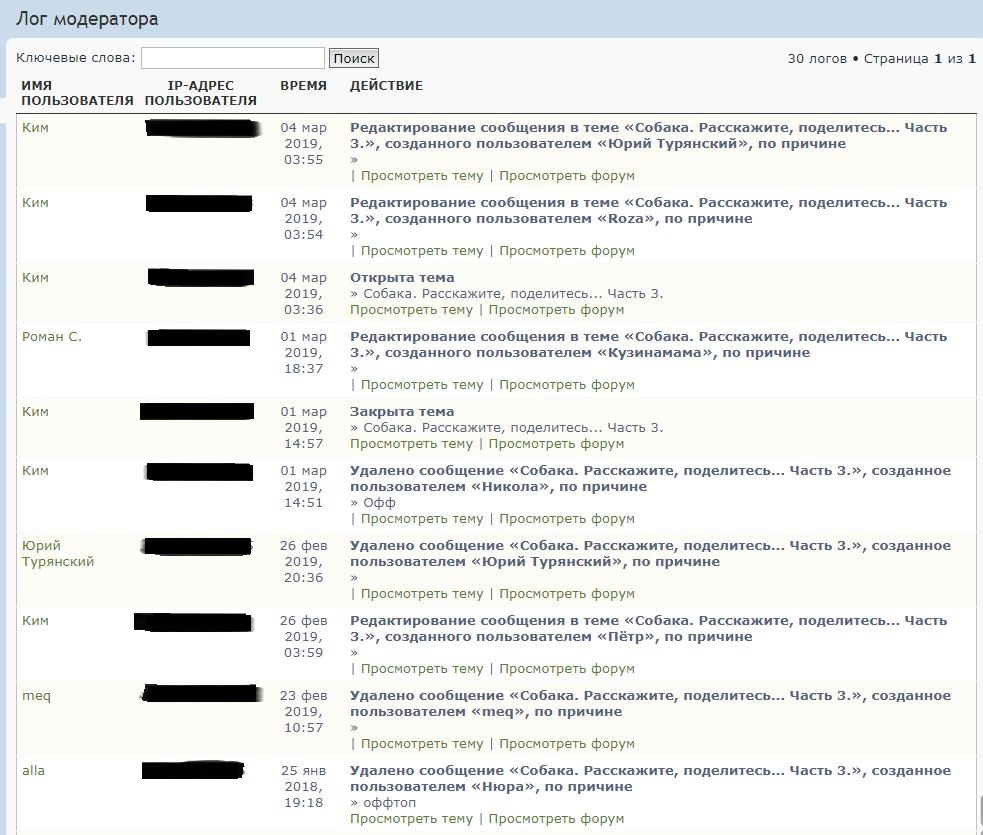The width and height of the screenshot is (983, 835).
Task: View forum link in 26 фев 20:36 row
Action: pyautogui.click(x=567, y=594)
